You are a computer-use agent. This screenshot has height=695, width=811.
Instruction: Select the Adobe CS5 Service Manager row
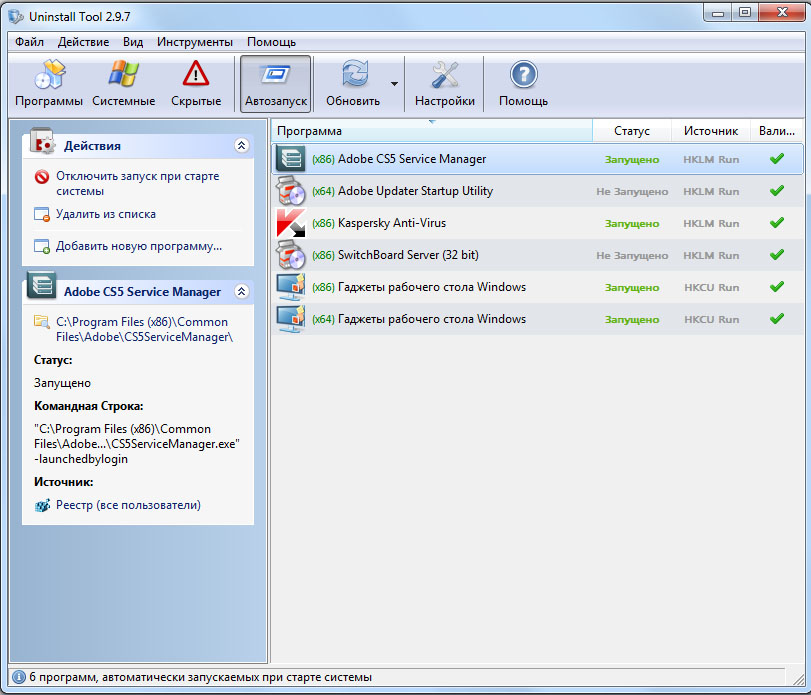[537, 159]
